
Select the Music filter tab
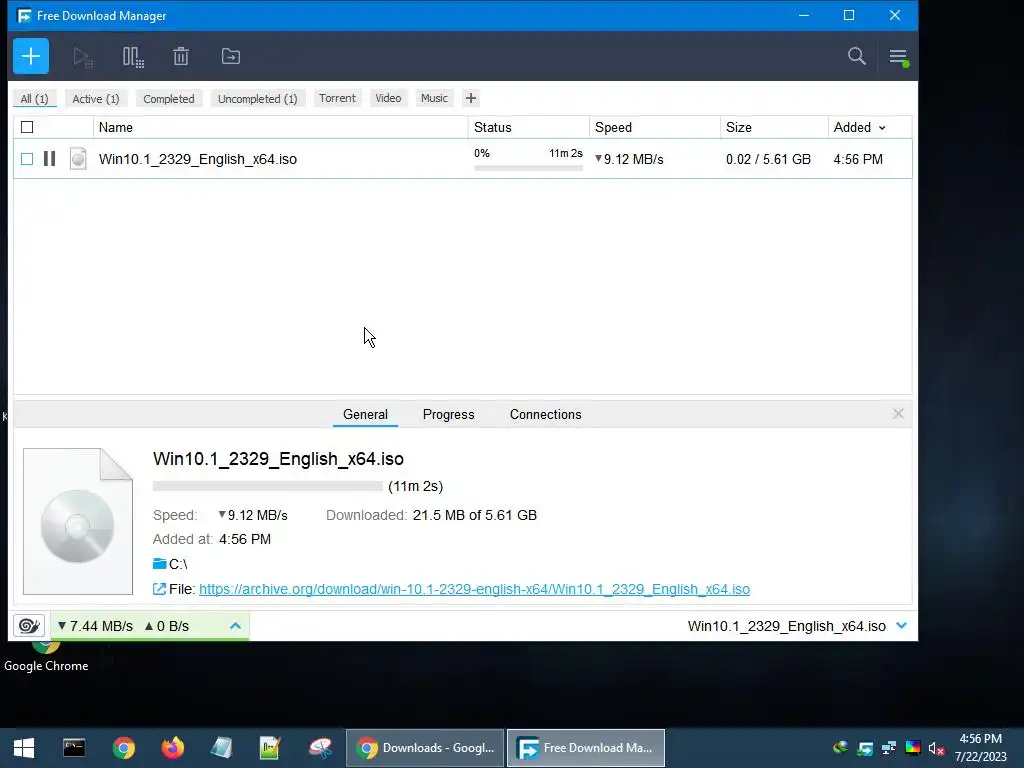point(434,98)
